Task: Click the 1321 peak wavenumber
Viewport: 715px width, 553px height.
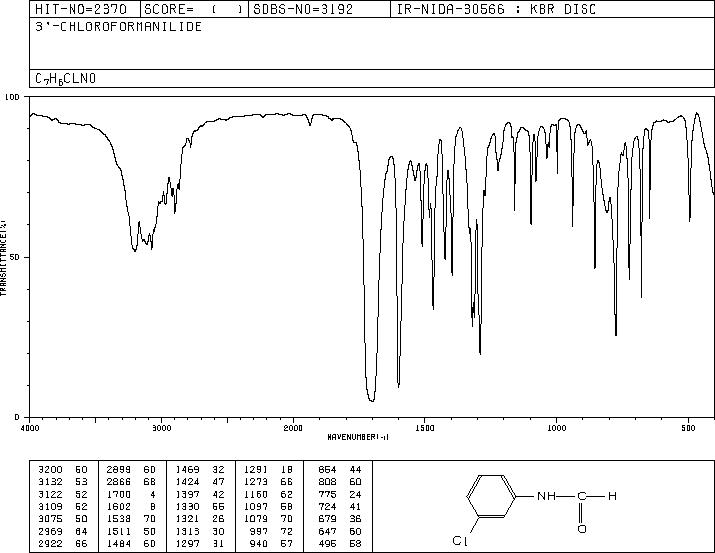Action: click(x=187, y=519)
